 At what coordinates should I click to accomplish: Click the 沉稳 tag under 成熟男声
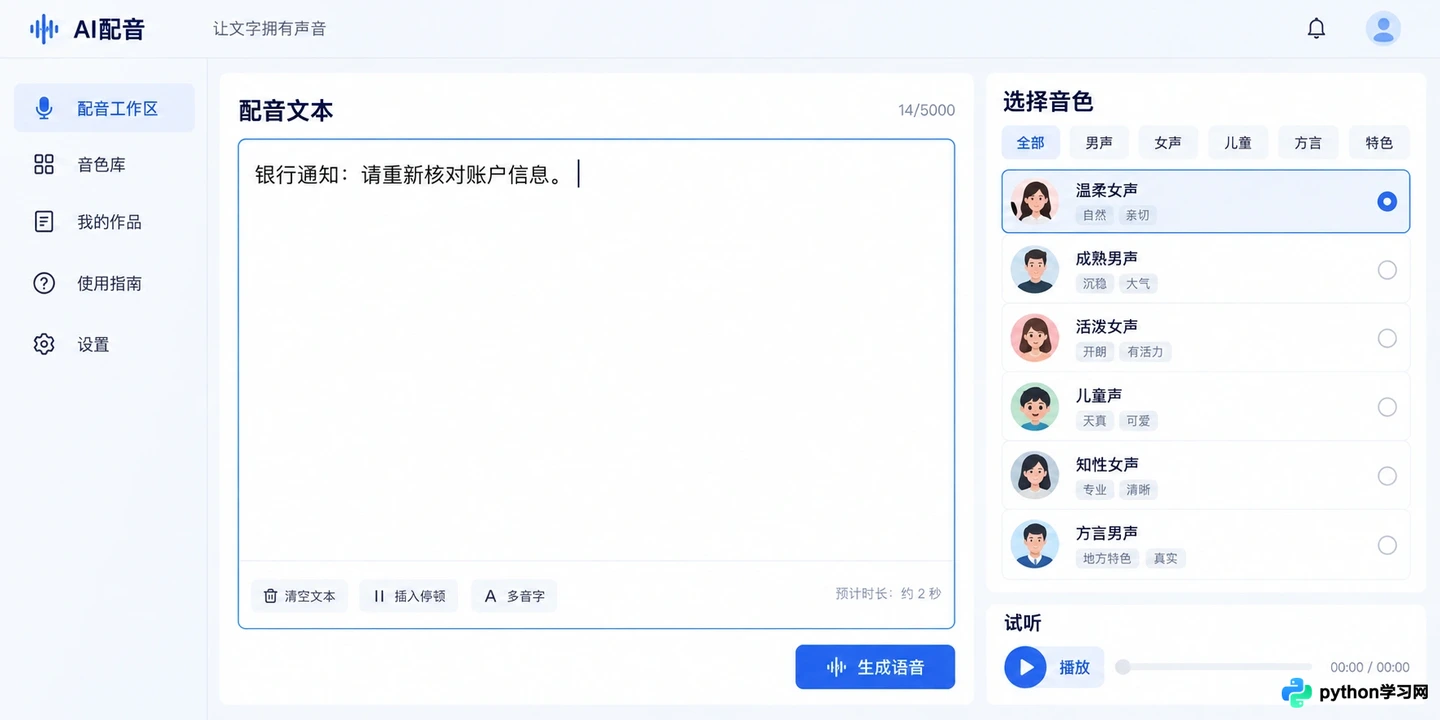pos(1095,284)
